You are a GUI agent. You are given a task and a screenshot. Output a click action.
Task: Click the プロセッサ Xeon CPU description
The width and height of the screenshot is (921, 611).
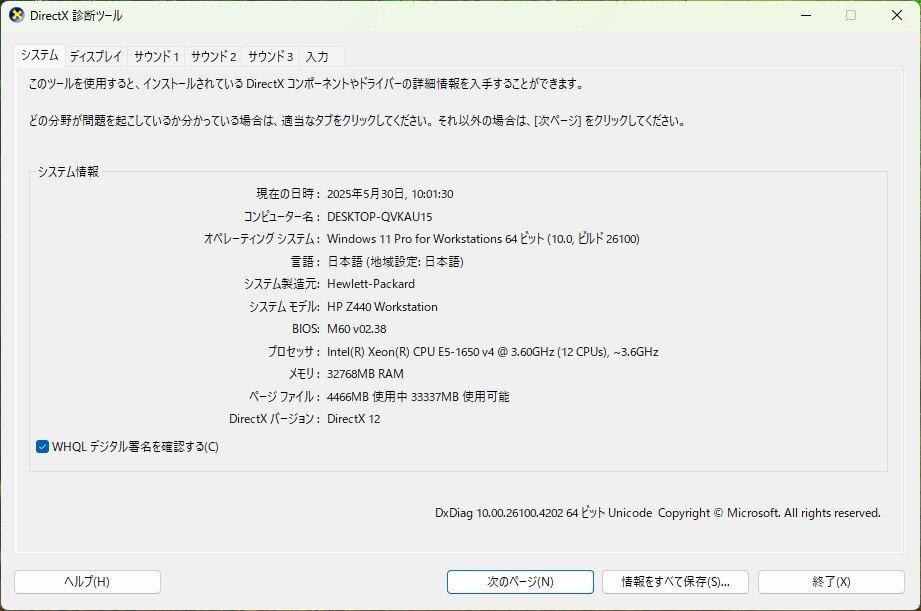coord(491,351)
